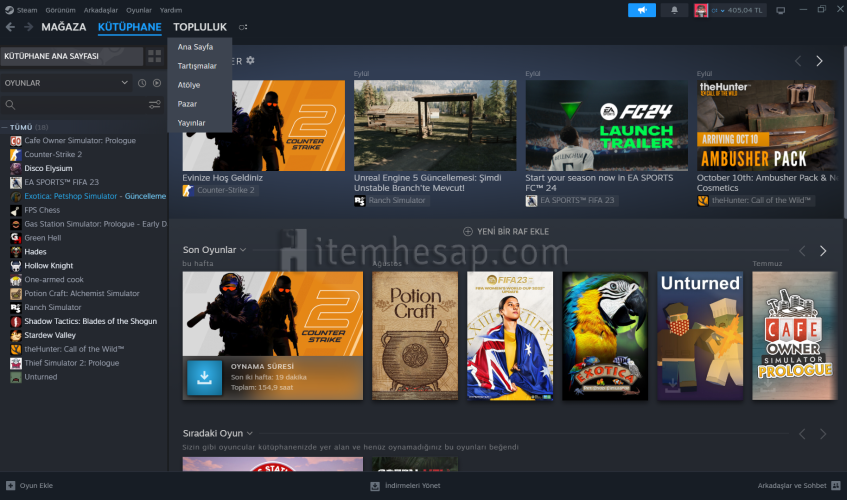Open the notifications bell
The image size is (847, 500).
coord(672,10)
